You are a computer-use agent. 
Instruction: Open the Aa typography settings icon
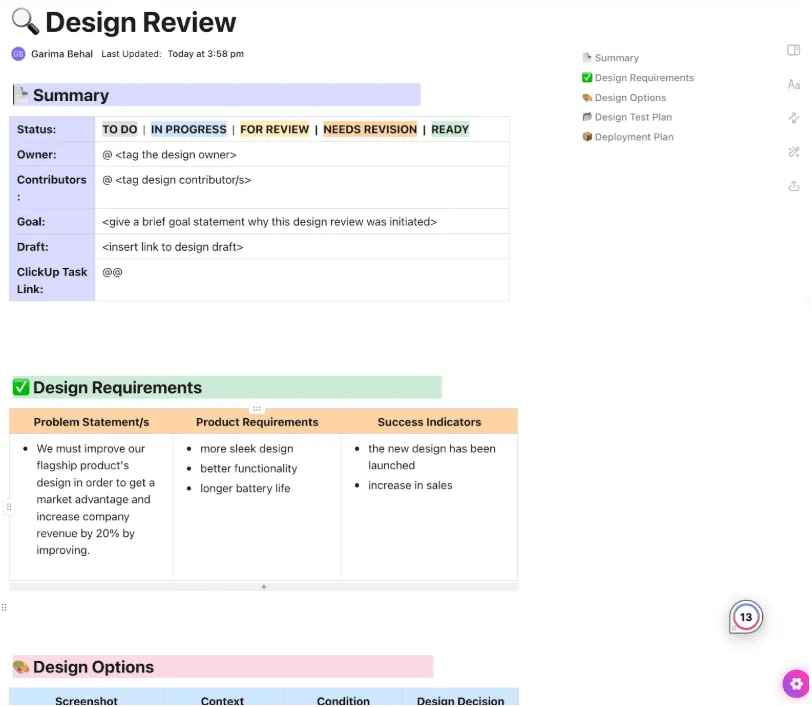click(x=793, y=84)
